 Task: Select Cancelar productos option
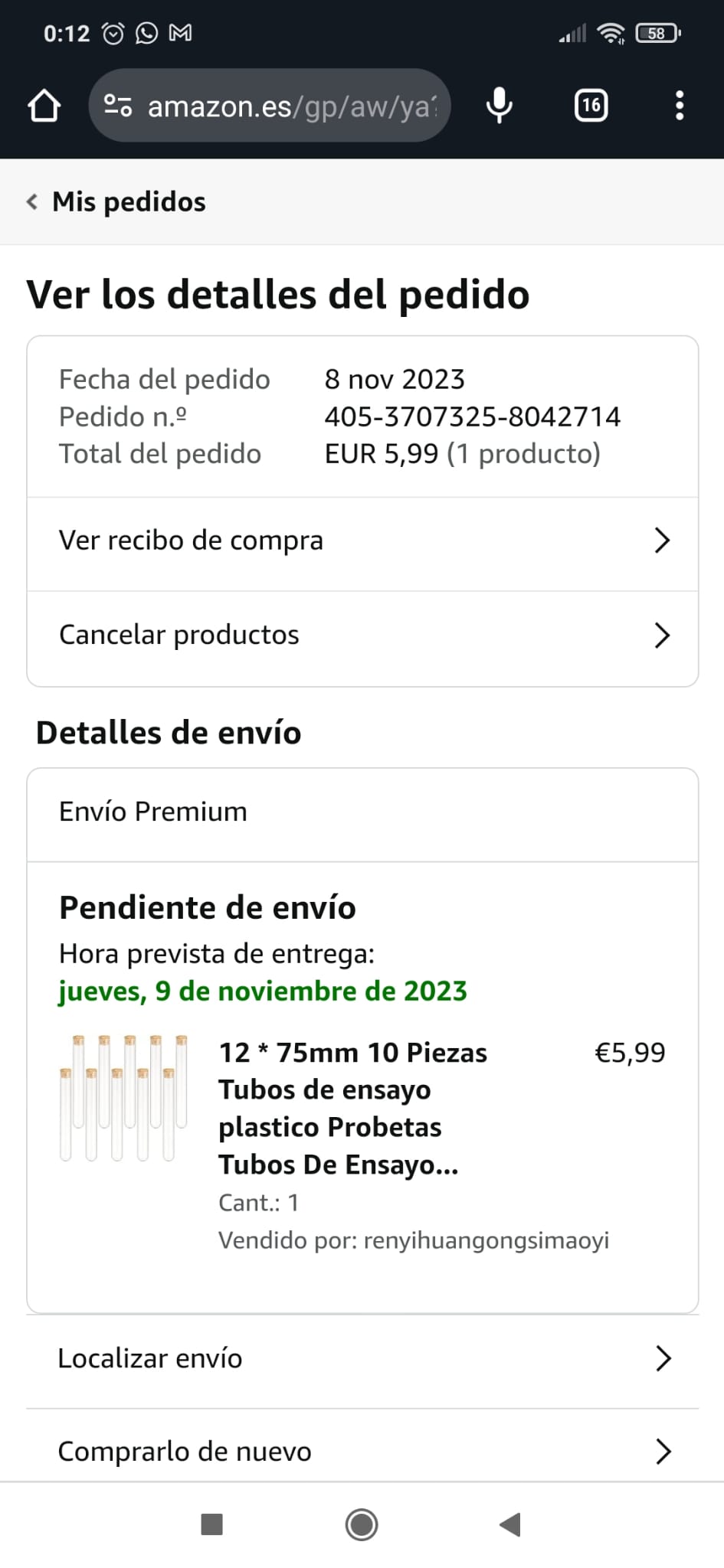pos(179,635)
